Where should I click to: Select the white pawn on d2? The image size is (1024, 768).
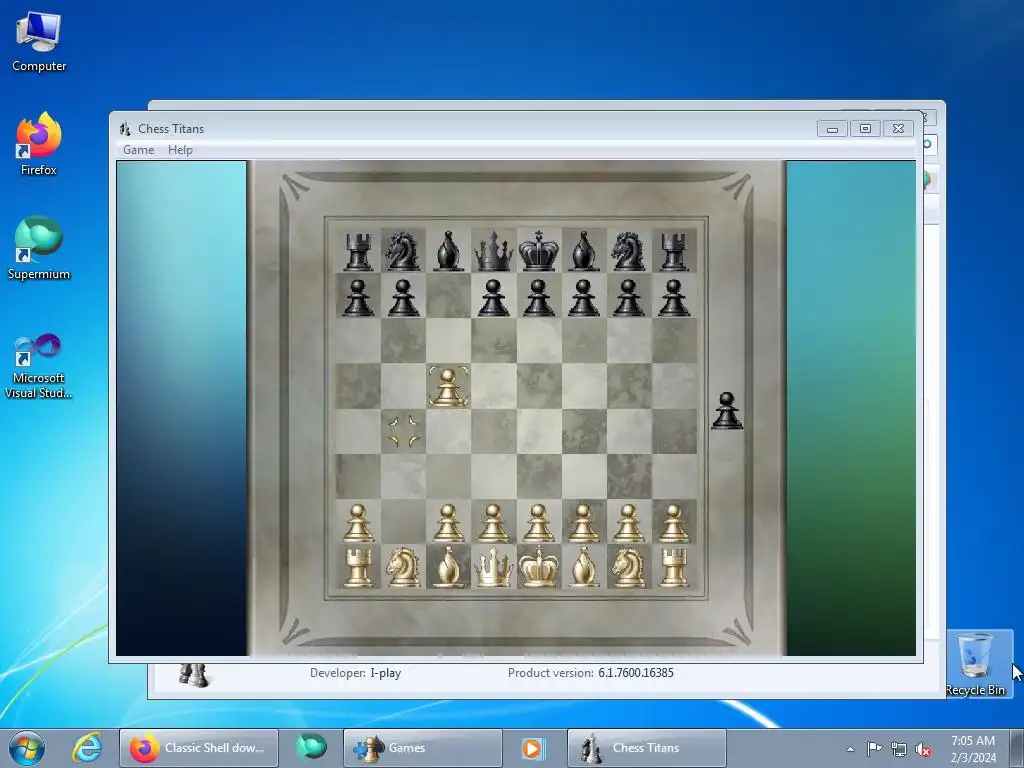pos(493,523)
